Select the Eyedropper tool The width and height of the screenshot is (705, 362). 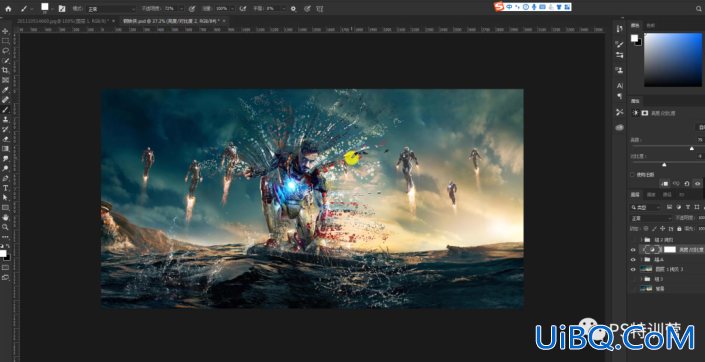5,90
